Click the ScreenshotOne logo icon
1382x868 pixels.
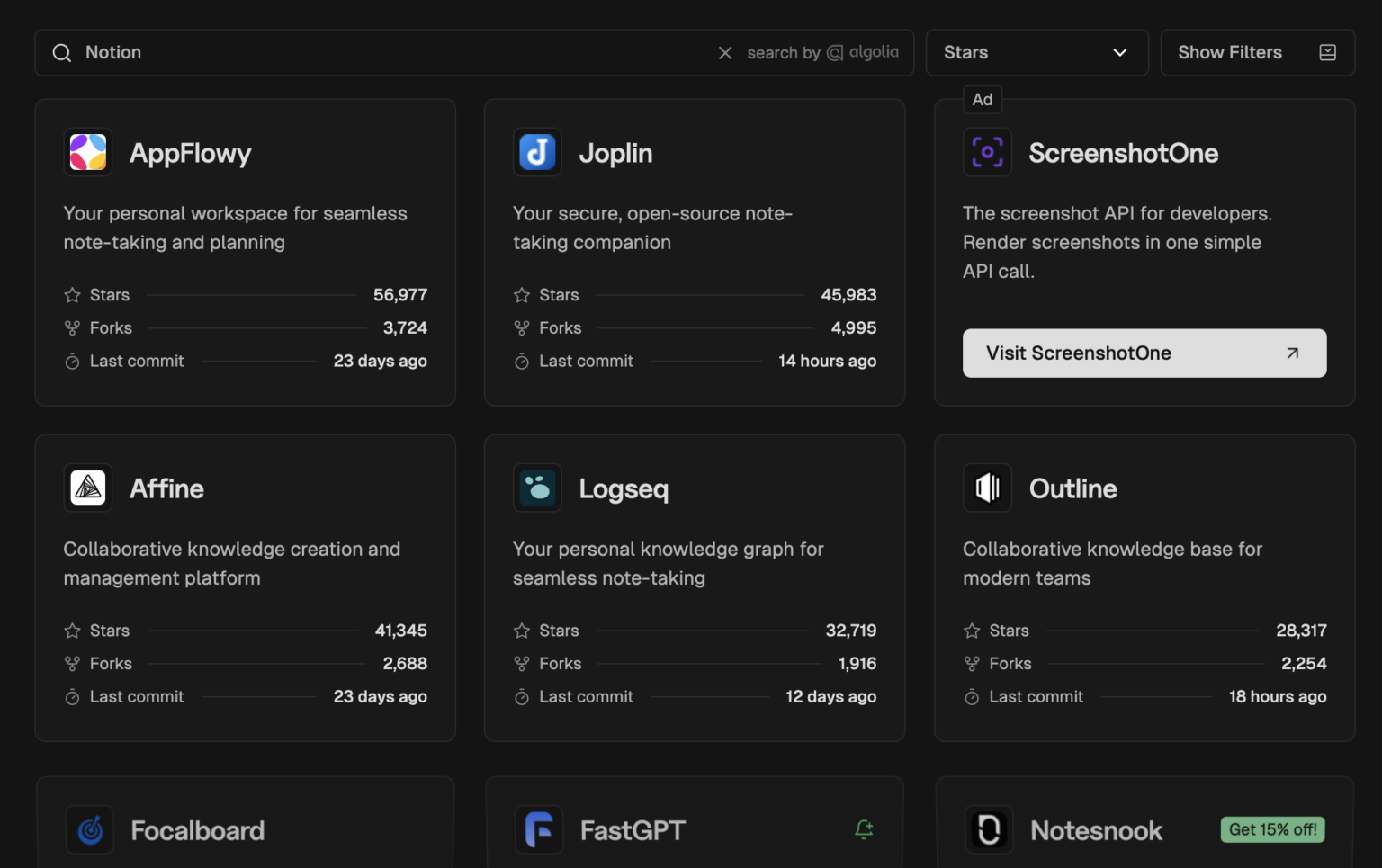987,152
